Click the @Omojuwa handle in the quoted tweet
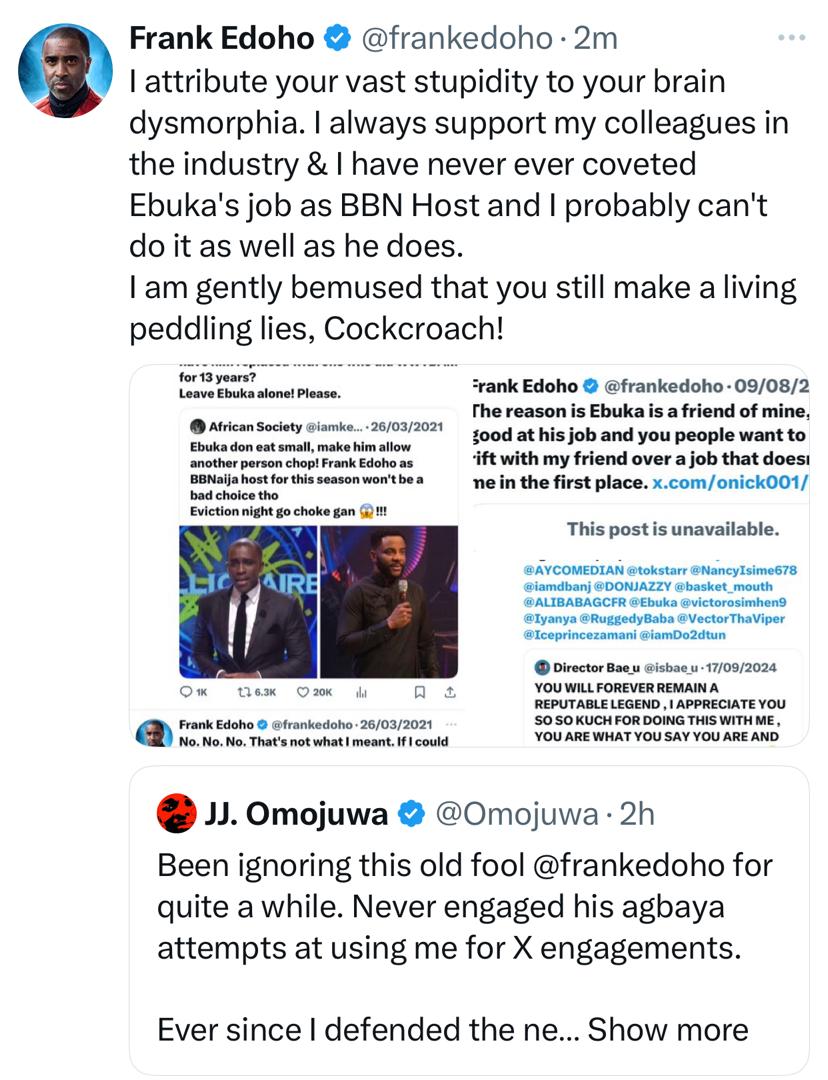Image resolution: width=828 pixels, height=1080 pixels. [518, 815]
